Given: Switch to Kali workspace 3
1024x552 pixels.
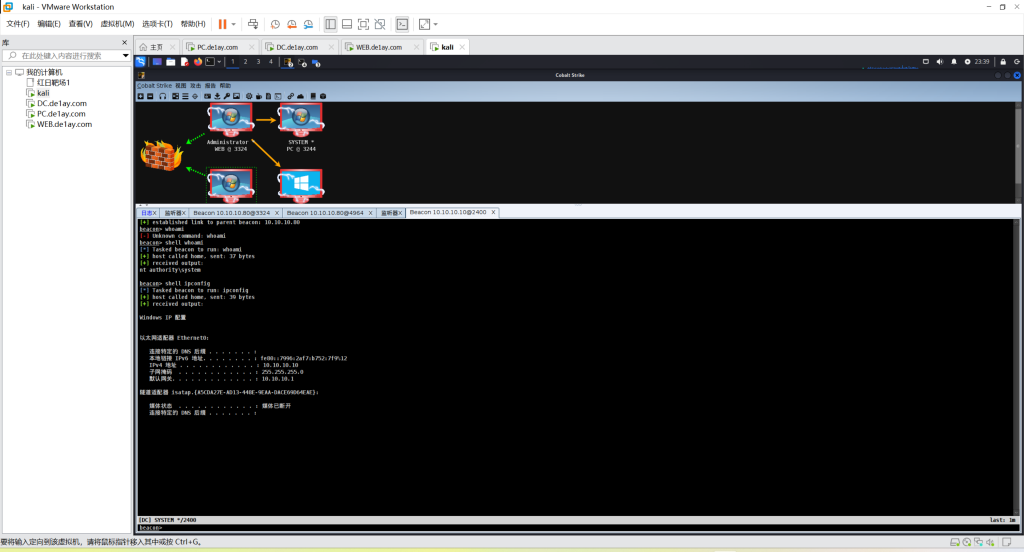Looking at the screenshot, I should pos(258,61).
